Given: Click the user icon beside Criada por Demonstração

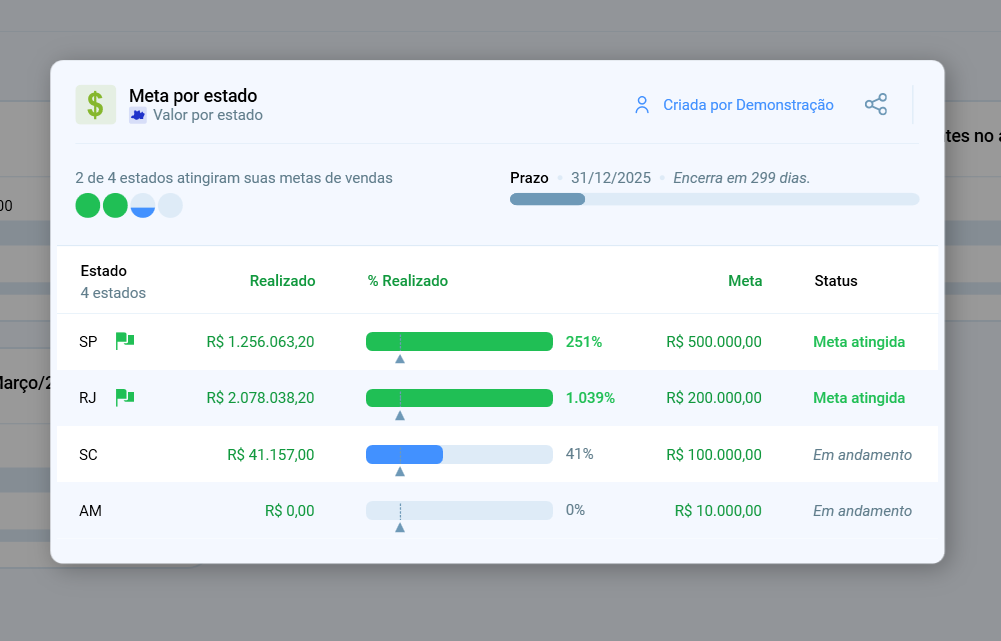Looking at the screenshot, I should click(x=642, y=105).
